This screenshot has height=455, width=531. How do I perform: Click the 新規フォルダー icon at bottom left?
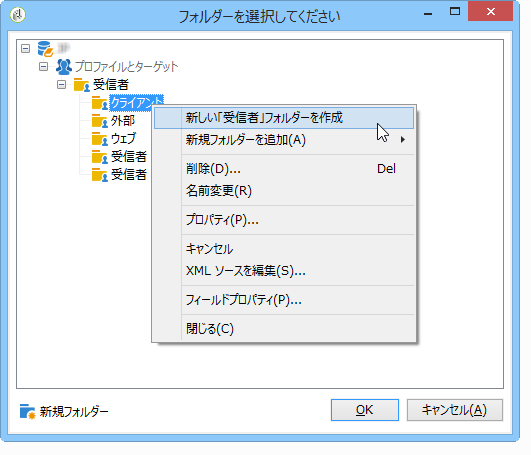(27, 411)
